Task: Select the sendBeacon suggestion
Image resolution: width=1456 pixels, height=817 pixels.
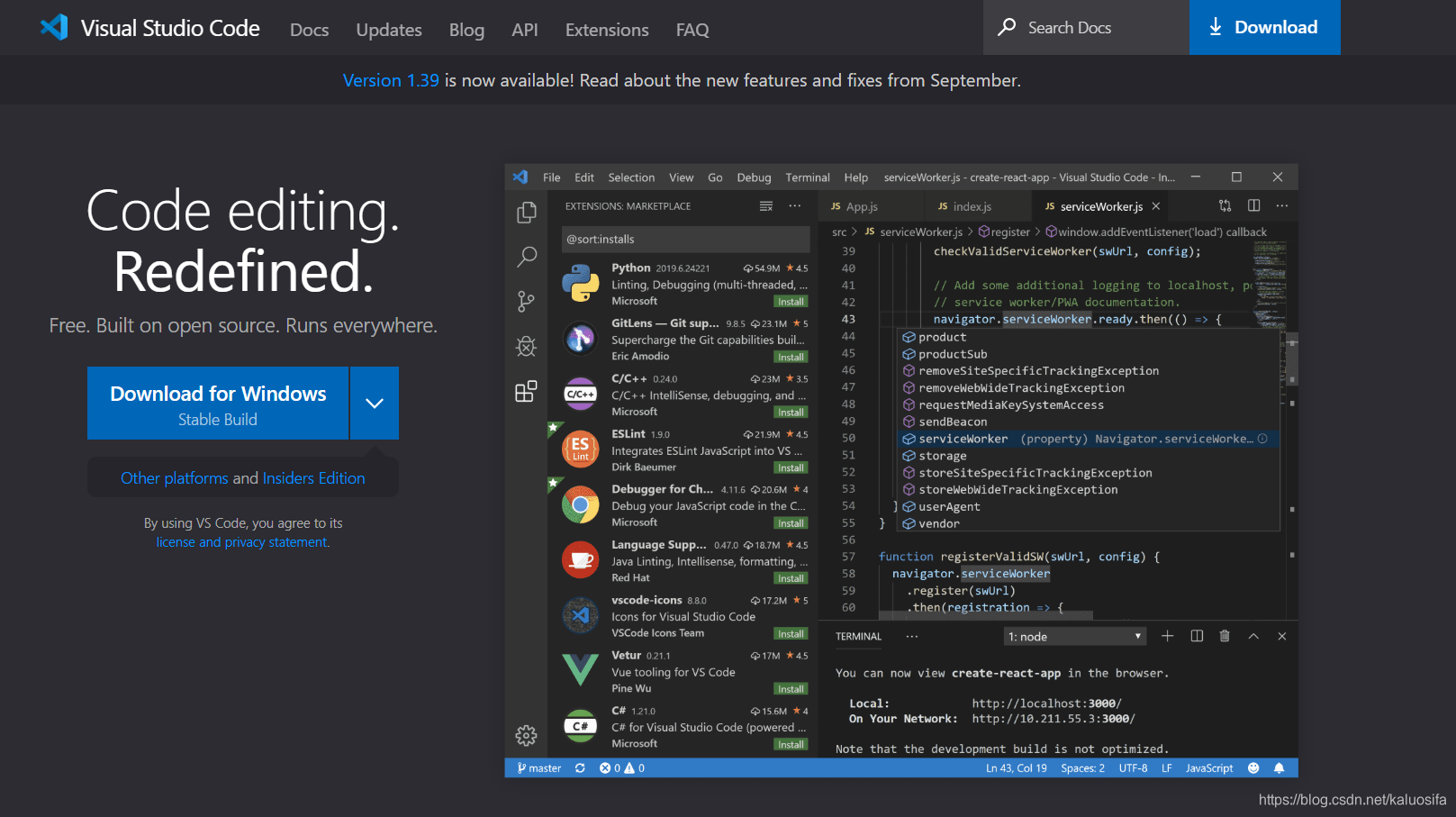Action: coord(1090,422)
